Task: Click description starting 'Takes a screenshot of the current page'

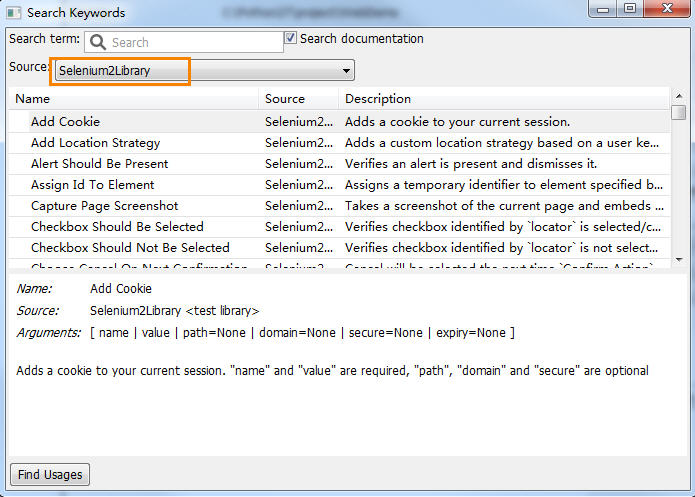Action: click(504, 206)
